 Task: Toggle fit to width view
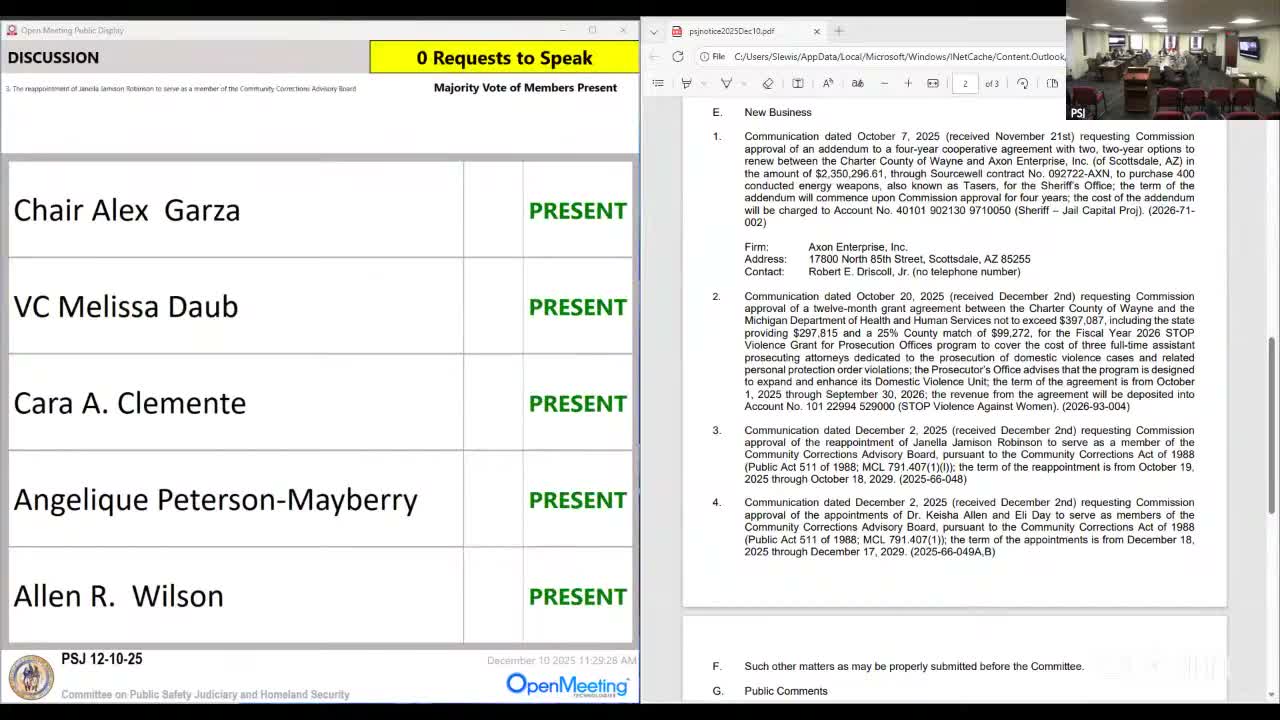click(x=933, y=83)
